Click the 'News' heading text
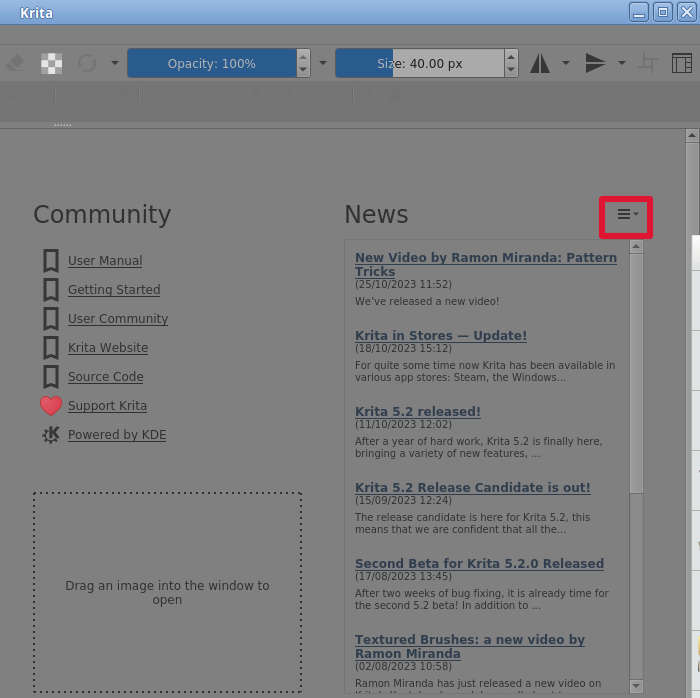Viewport: 700px width, 698px height. (x=376, y=215)
